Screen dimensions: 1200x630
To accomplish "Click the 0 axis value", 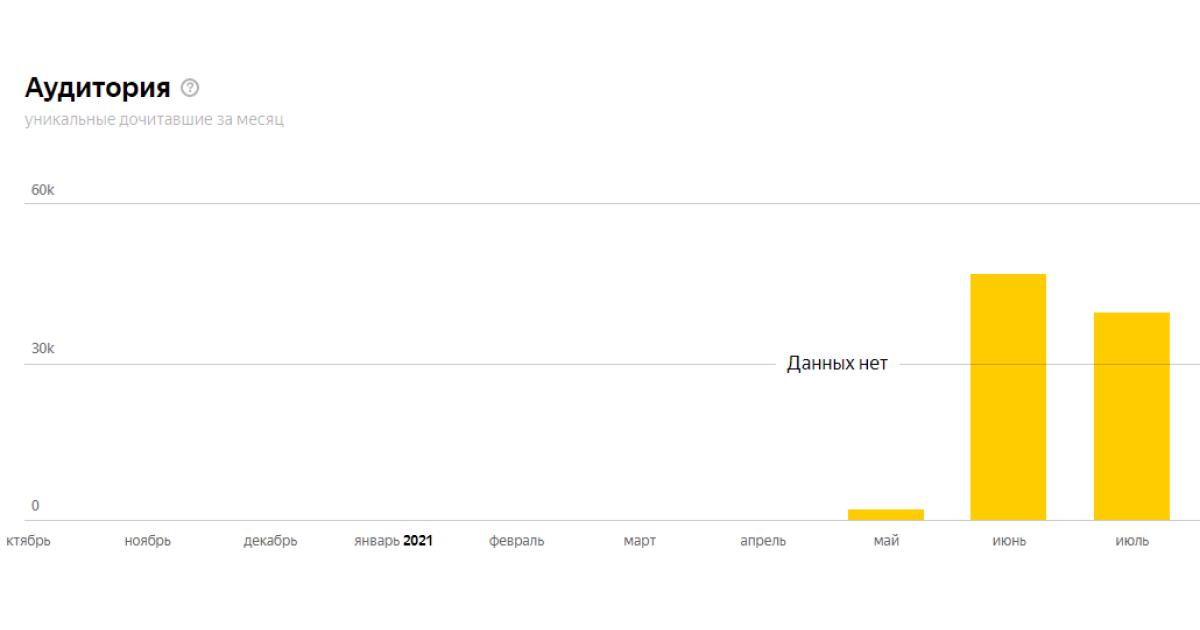I will (x=36, y=506).
